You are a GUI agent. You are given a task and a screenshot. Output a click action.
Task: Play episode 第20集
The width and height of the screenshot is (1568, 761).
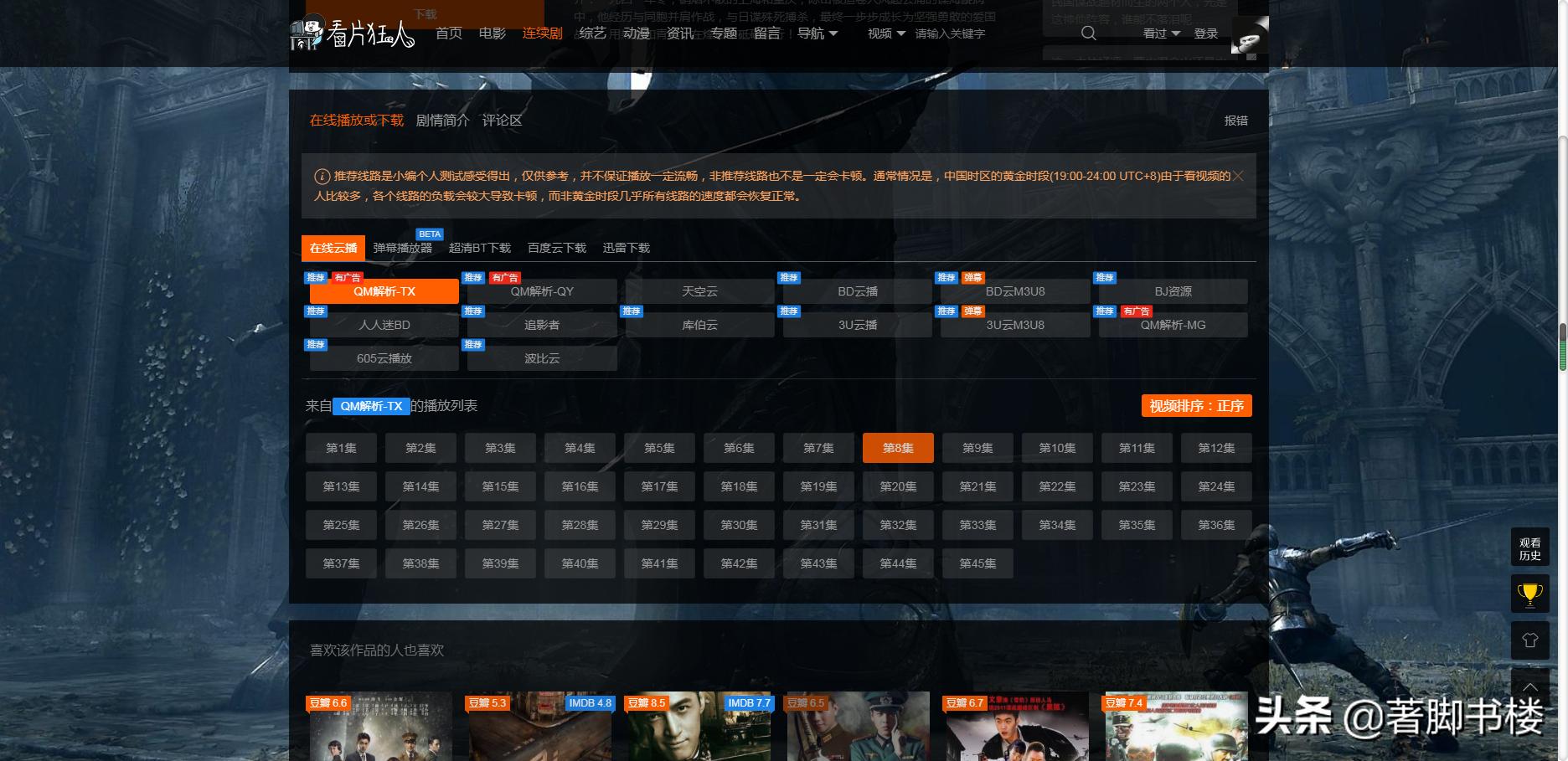tap(898, 486)
